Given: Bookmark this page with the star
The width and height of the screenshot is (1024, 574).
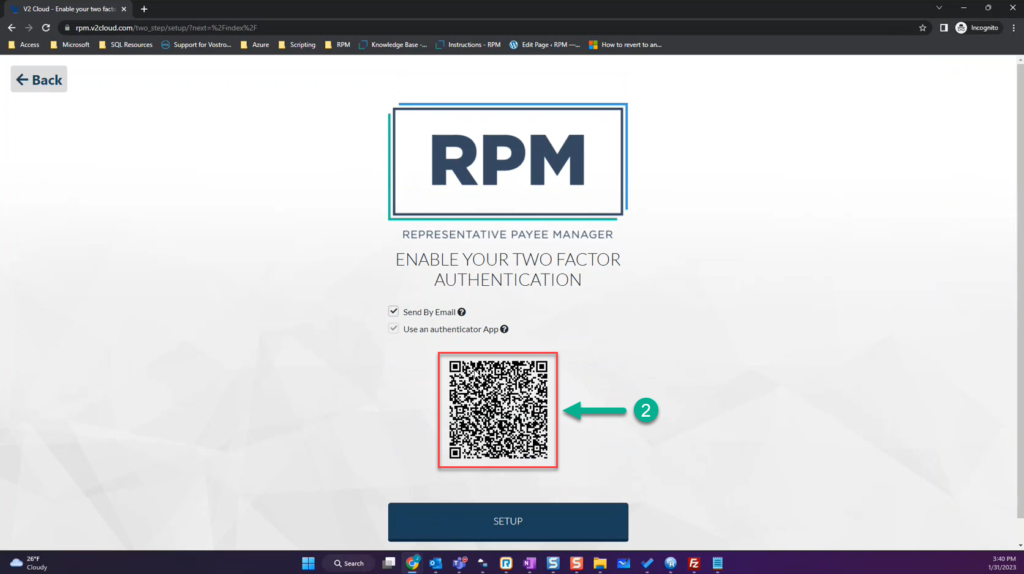Looking at the screenshot, I should [x=922, y=28].
